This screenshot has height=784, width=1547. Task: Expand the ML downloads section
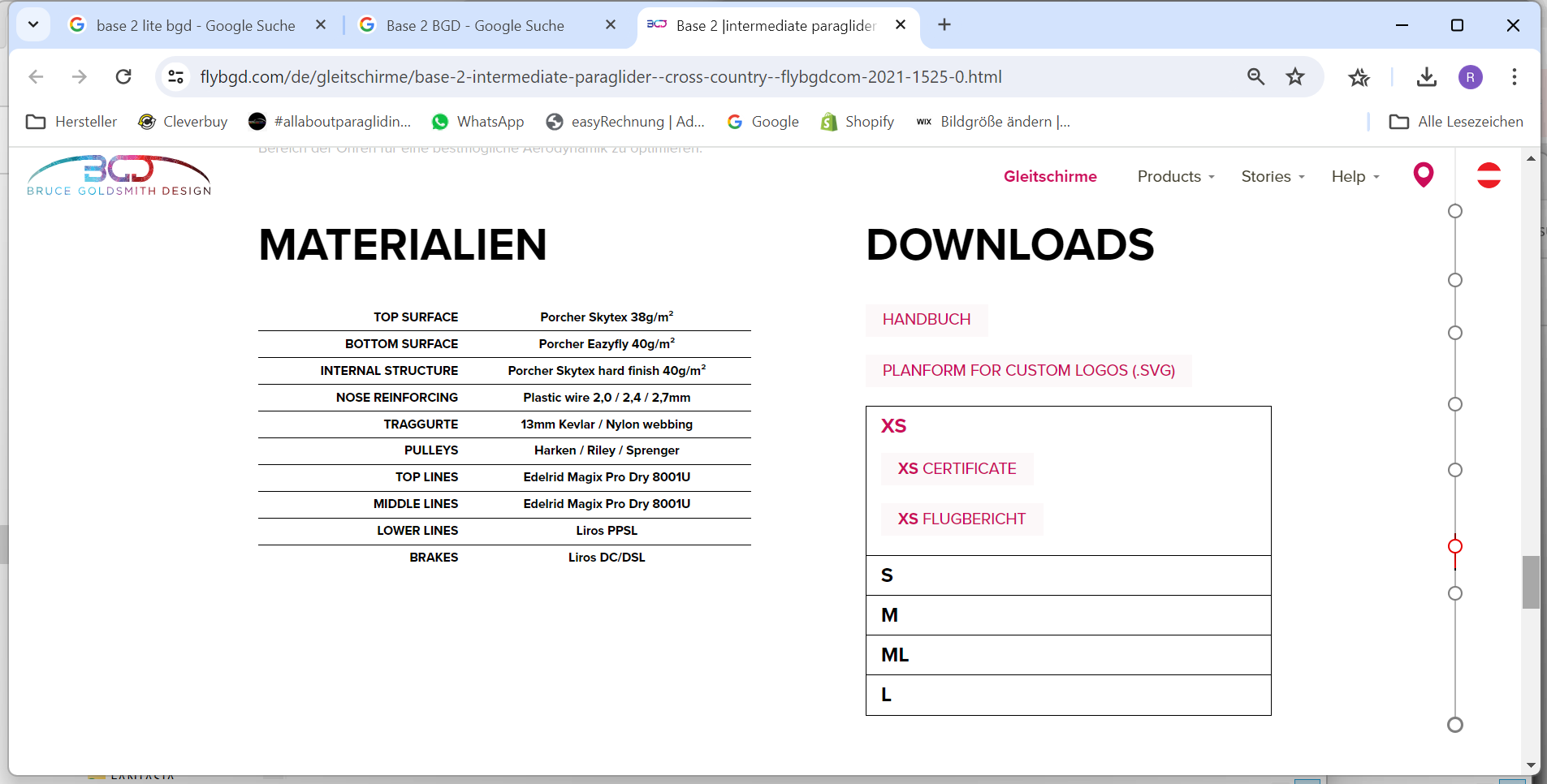tap(1068, 655)
